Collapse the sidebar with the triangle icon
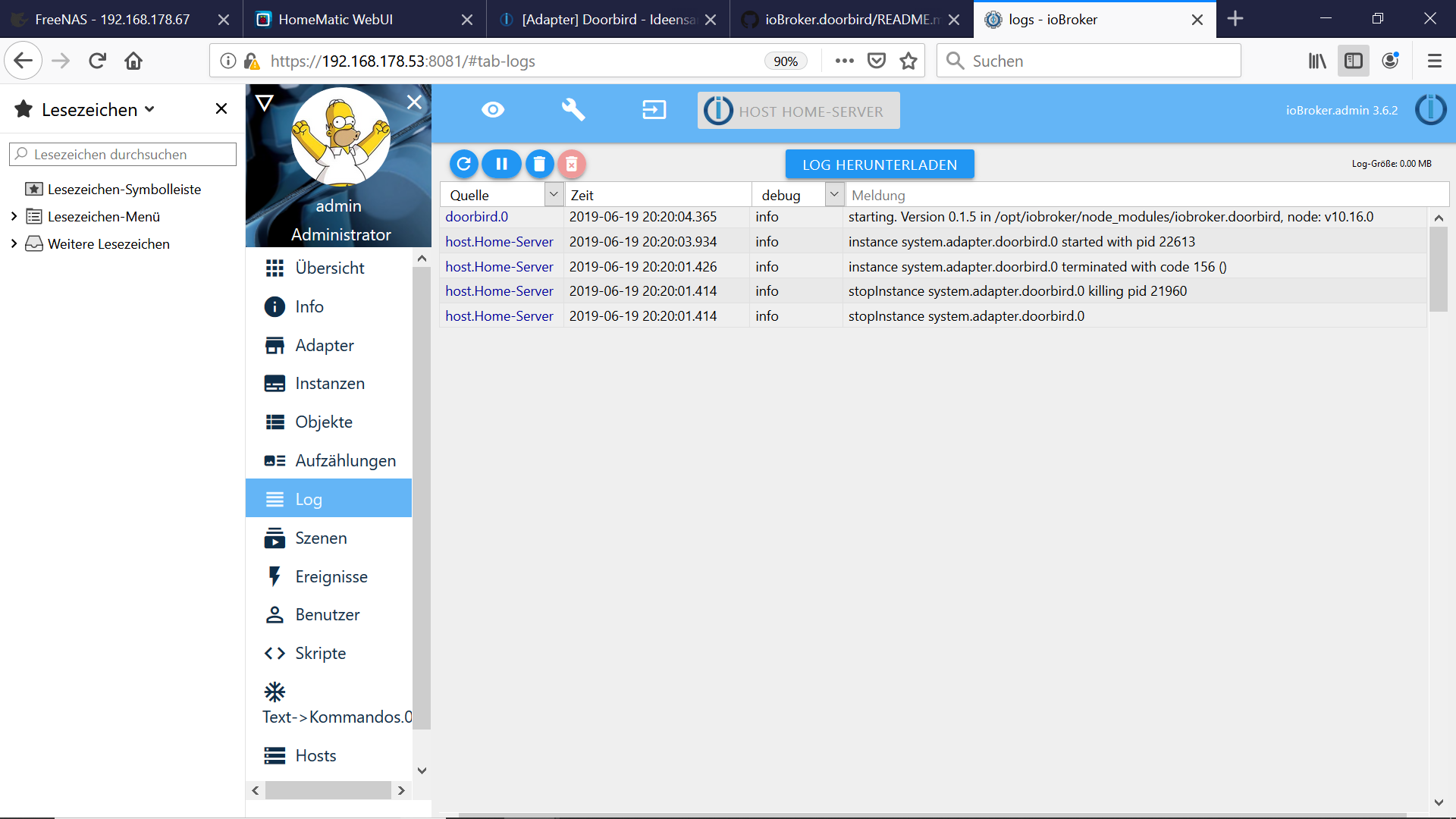 point(265,102)
